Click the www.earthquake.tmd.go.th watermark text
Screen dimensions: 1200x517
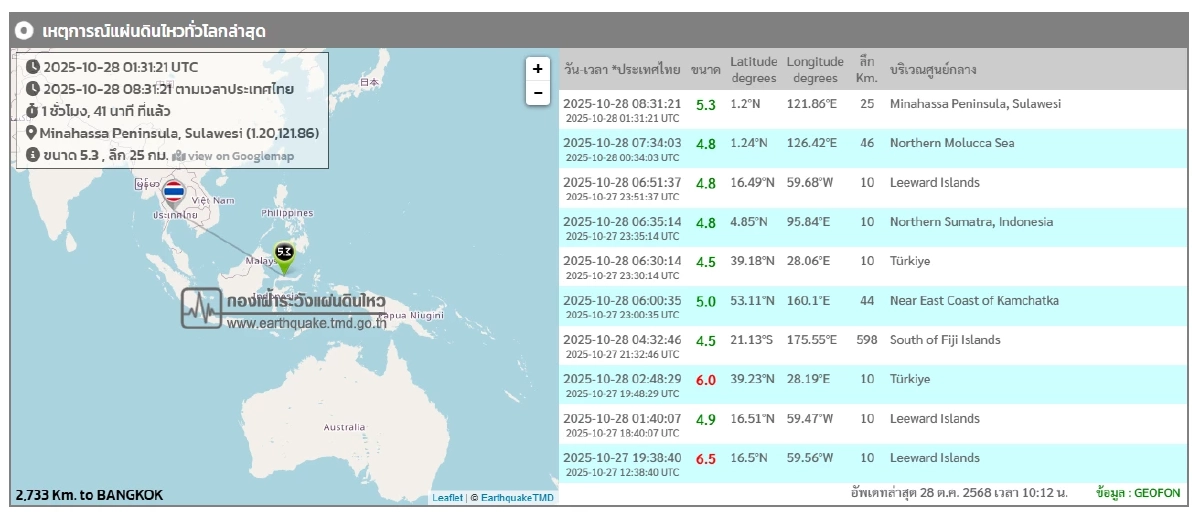(307, 323)
